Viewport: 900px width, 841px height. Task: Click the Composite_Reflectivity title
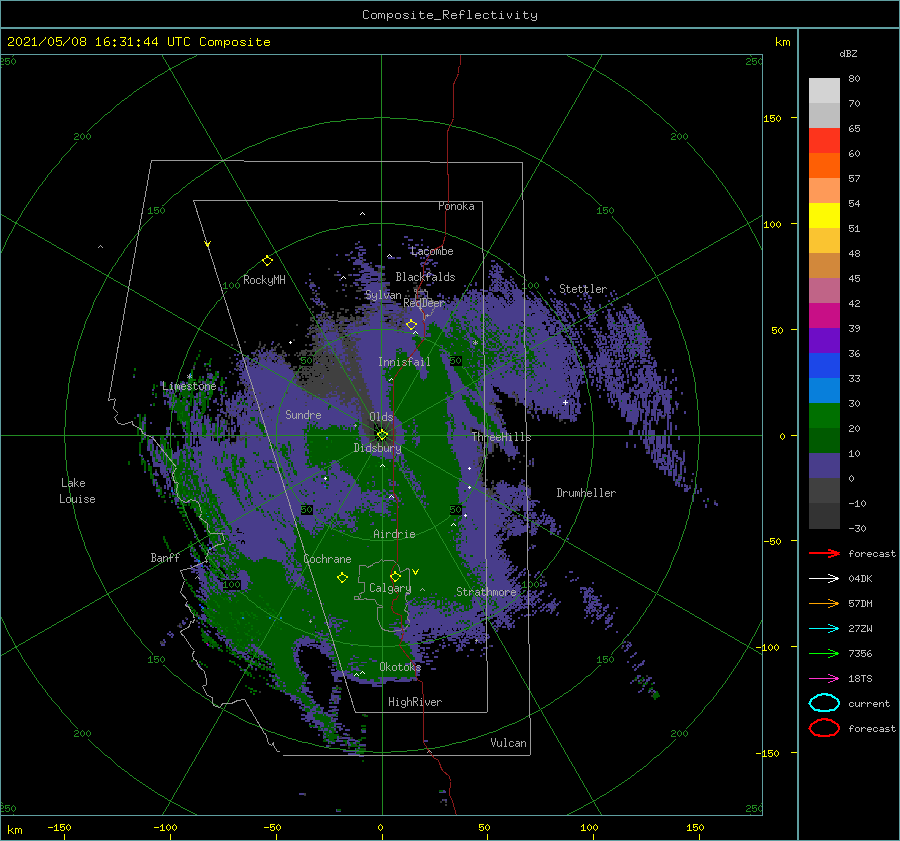click(450, 15)
